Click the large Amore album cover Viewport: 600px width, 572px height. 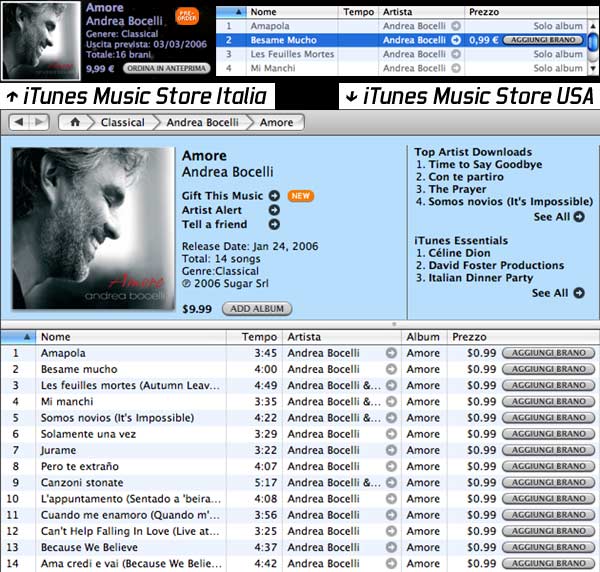[91, 229]
